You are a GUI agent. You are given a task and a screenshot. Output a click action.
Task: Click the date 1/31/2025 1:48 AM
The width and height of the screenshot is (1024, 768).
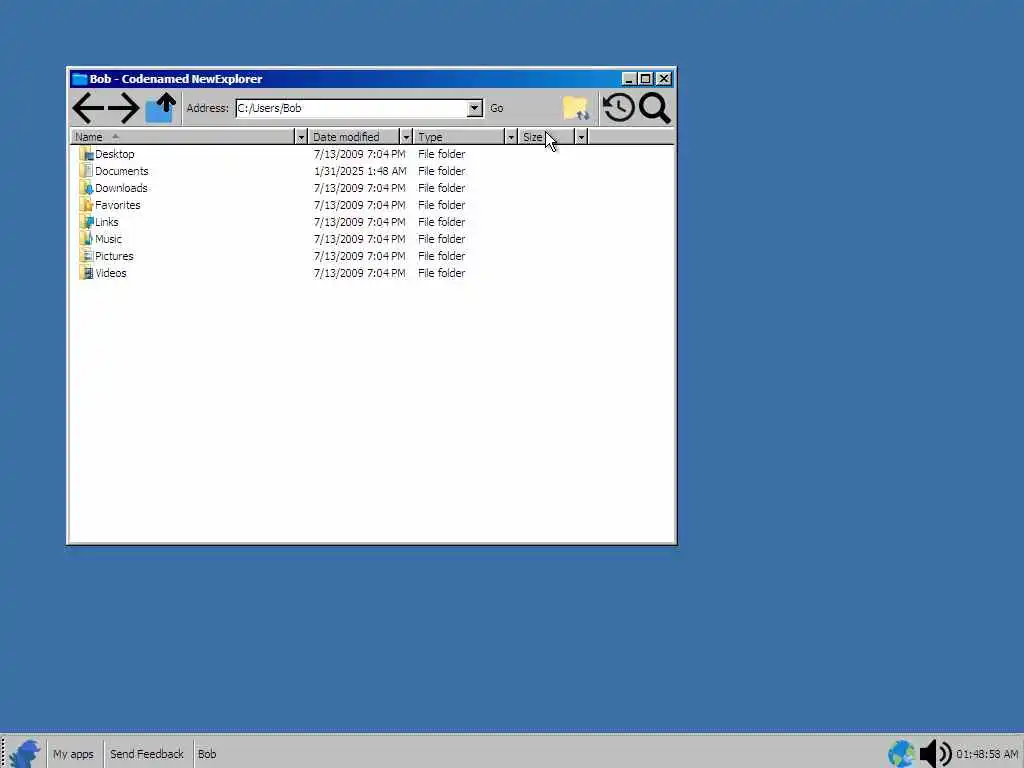tap(360, 171)
